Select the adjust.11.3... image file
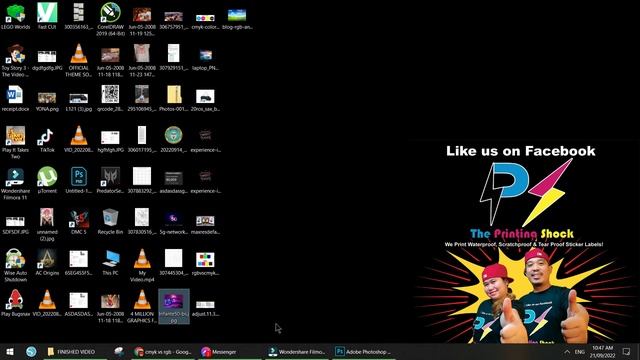640x360 pixels. pyautogui.click(x=205, y=309)
